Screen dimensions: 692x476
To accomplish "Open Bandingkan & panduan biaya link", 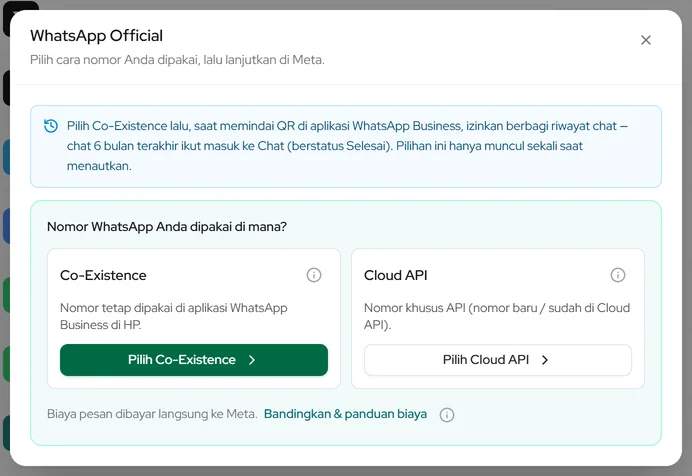I will point(345,414).
